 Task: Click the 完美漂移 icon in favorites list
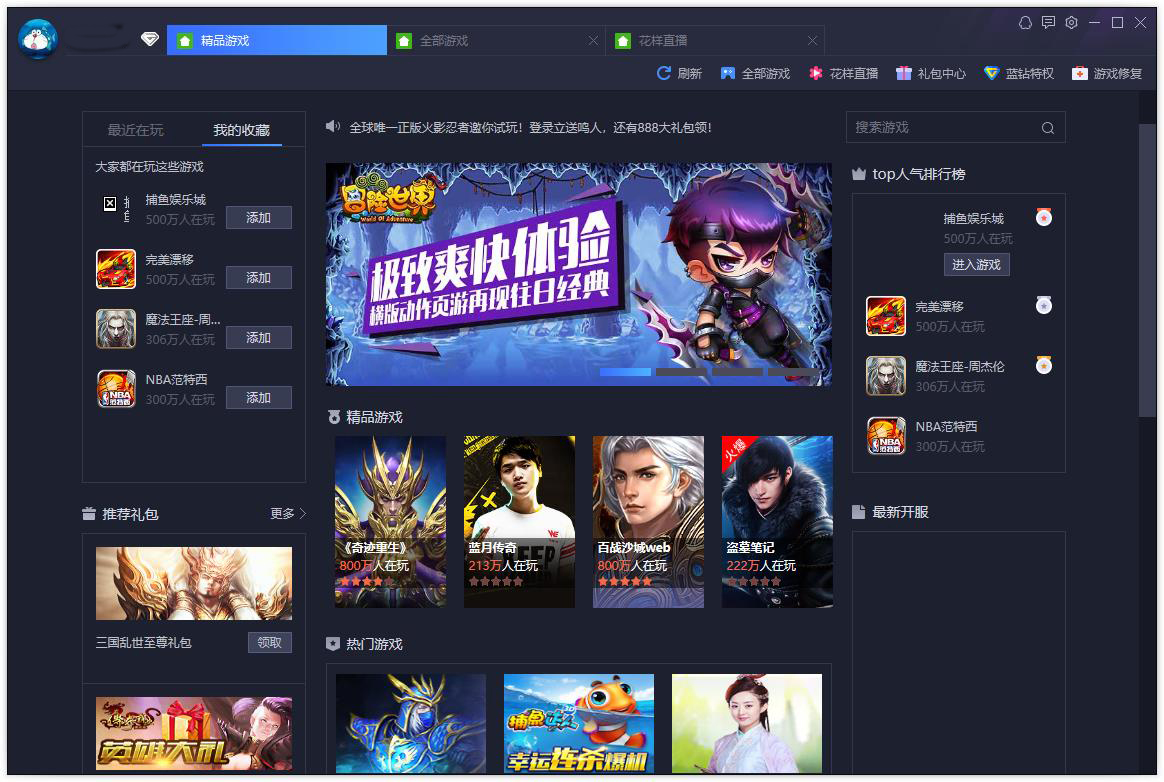click(x=116, y=269)
